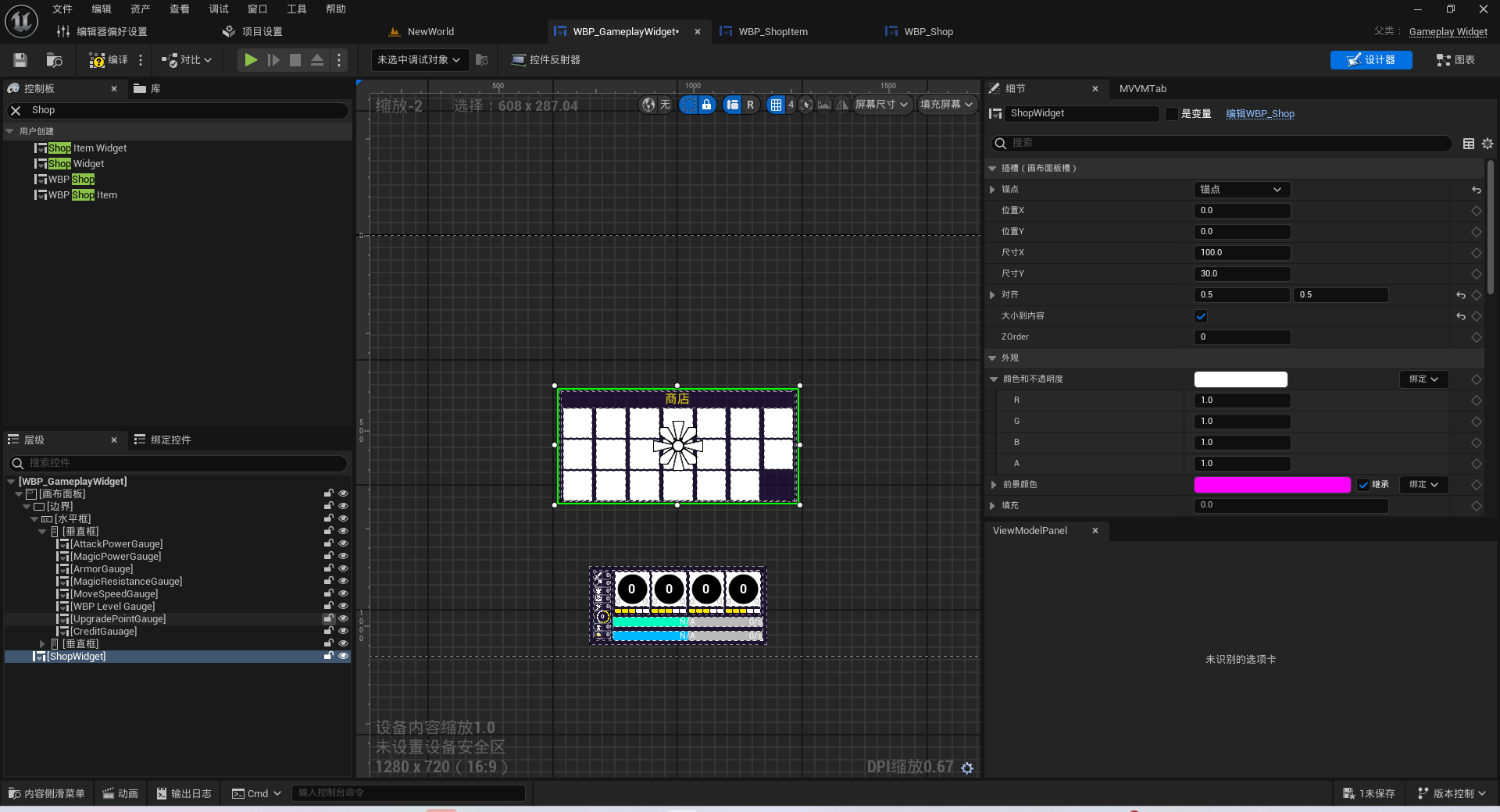Check the 是变量 is-variable checkbox
This screenshot has width=1500, height=812.
[1171, 114]
